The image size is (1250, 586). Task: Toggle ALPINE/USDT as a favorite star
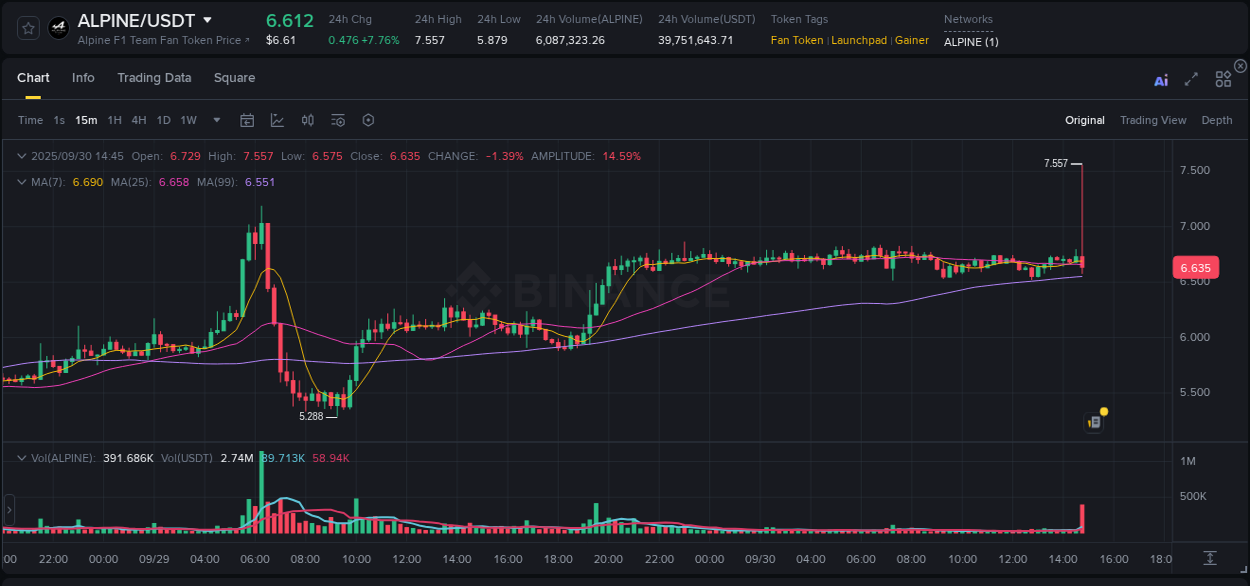tap(29, 27)
